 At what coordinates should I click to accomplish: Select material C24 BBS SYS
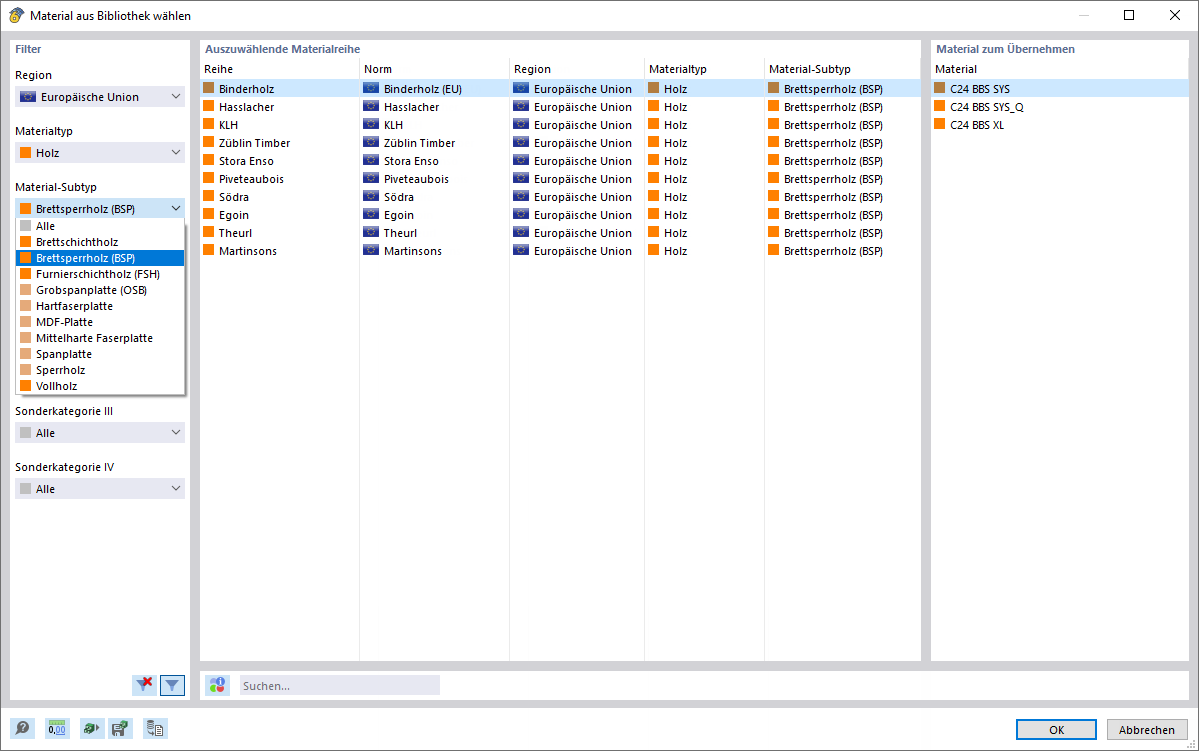pyautogui.click(x=1059, y=89)
